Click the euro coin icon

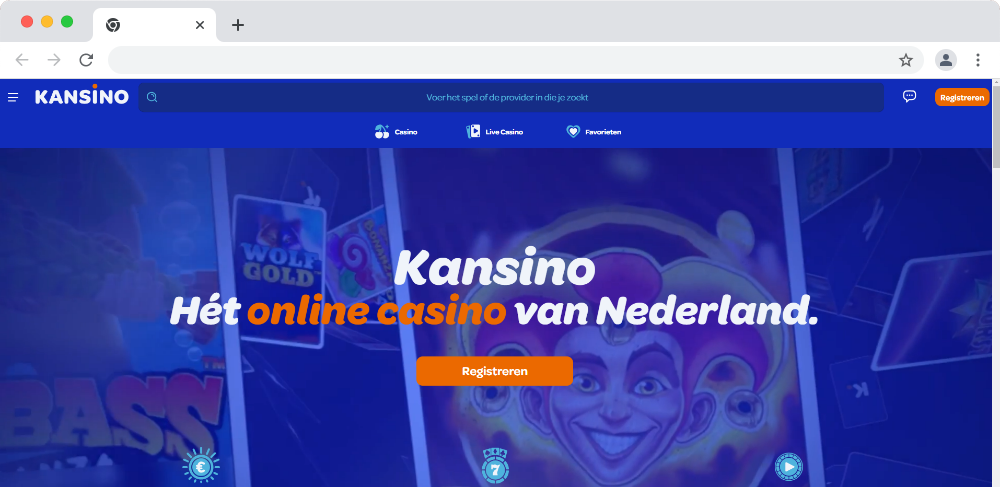pyautogui.click(x=201, y=467)
